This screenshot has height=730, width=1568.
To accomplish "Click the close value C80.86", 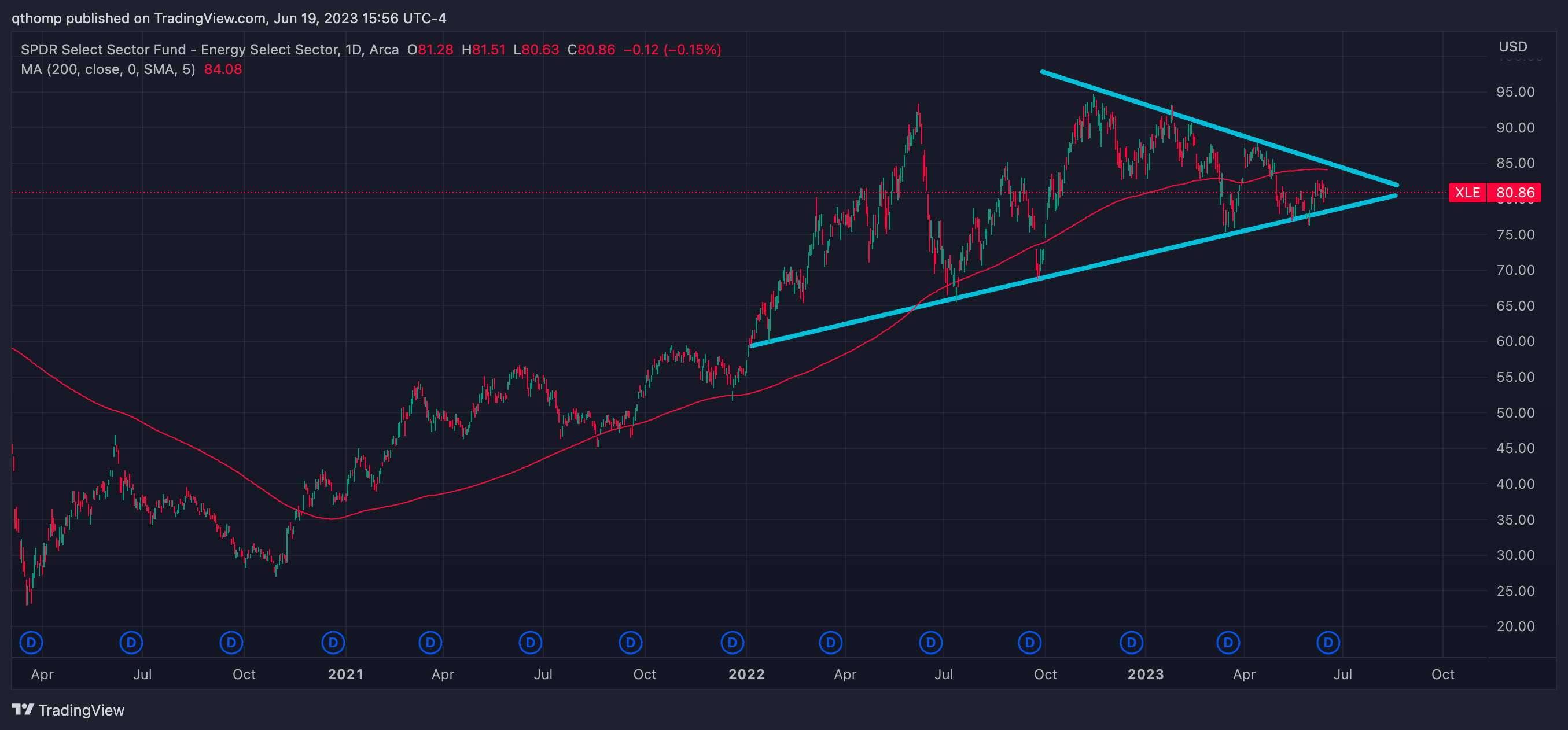I will click(x=592, y=50).
